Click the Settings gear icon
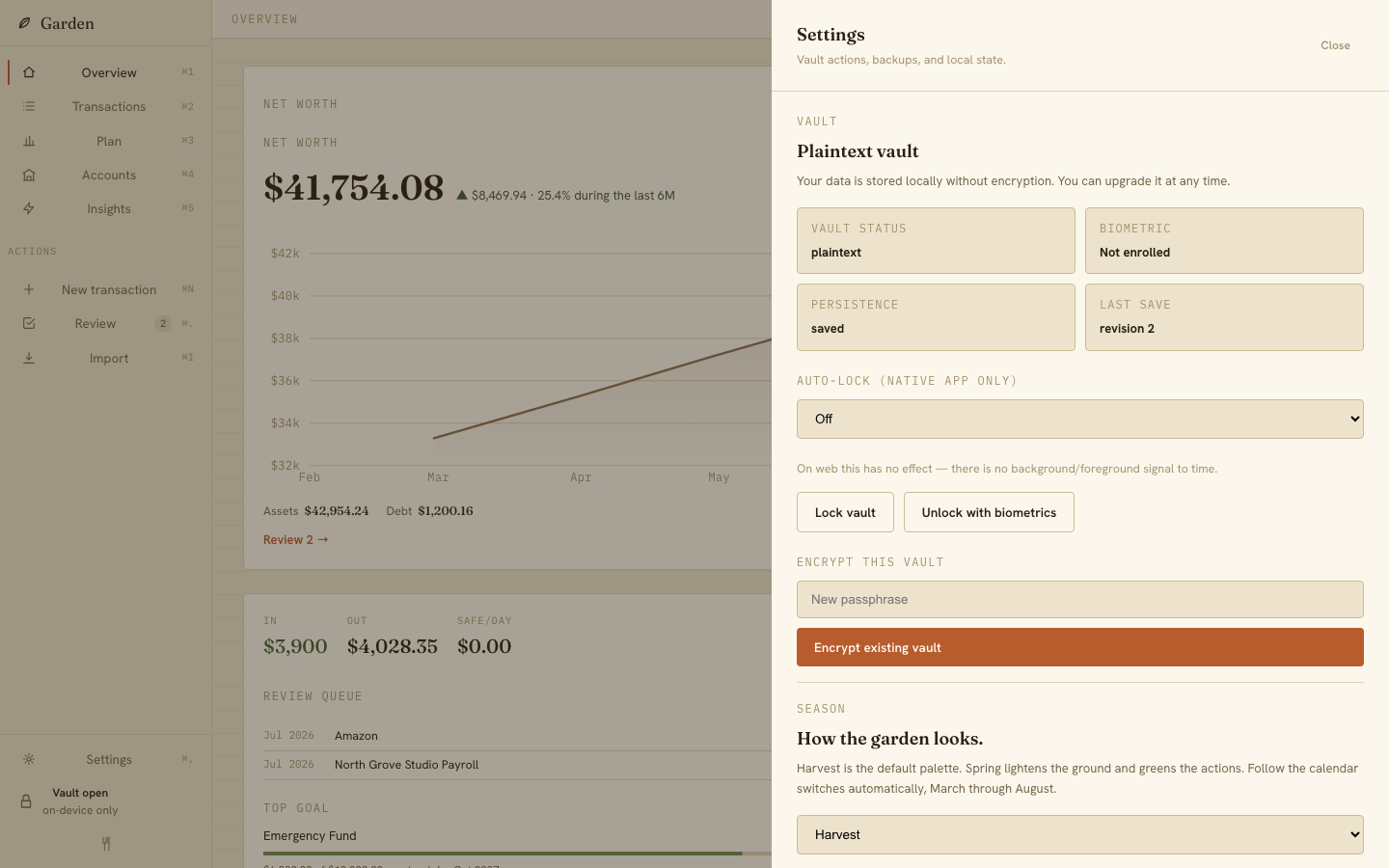Viewport: 1389px width, 868px height. pos(29,759)
